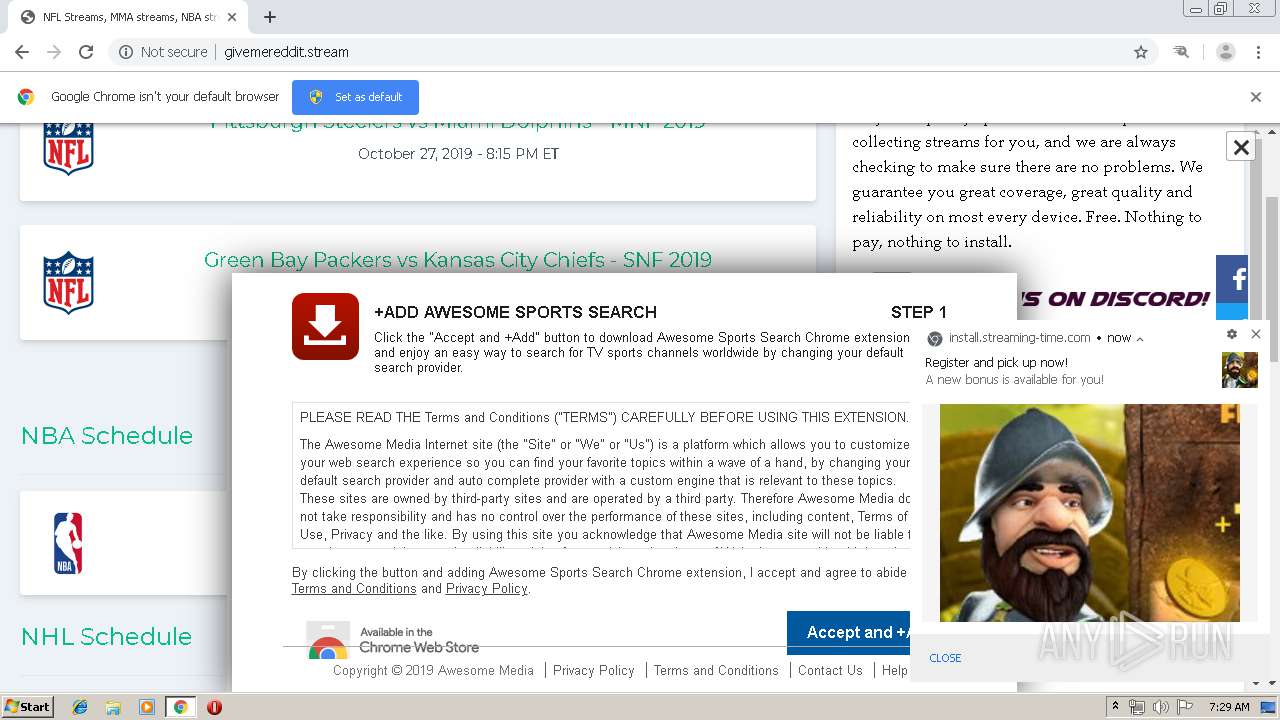The width and height of the screenshot is (1280, 720).
Task: Open the footer Contact Us link
Action: pyautogui.click(x=830, y=671)
